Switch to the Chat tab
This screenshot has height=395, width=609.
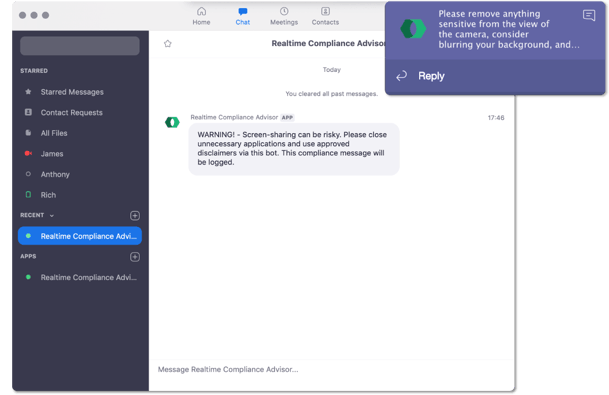tap(243, 16)
